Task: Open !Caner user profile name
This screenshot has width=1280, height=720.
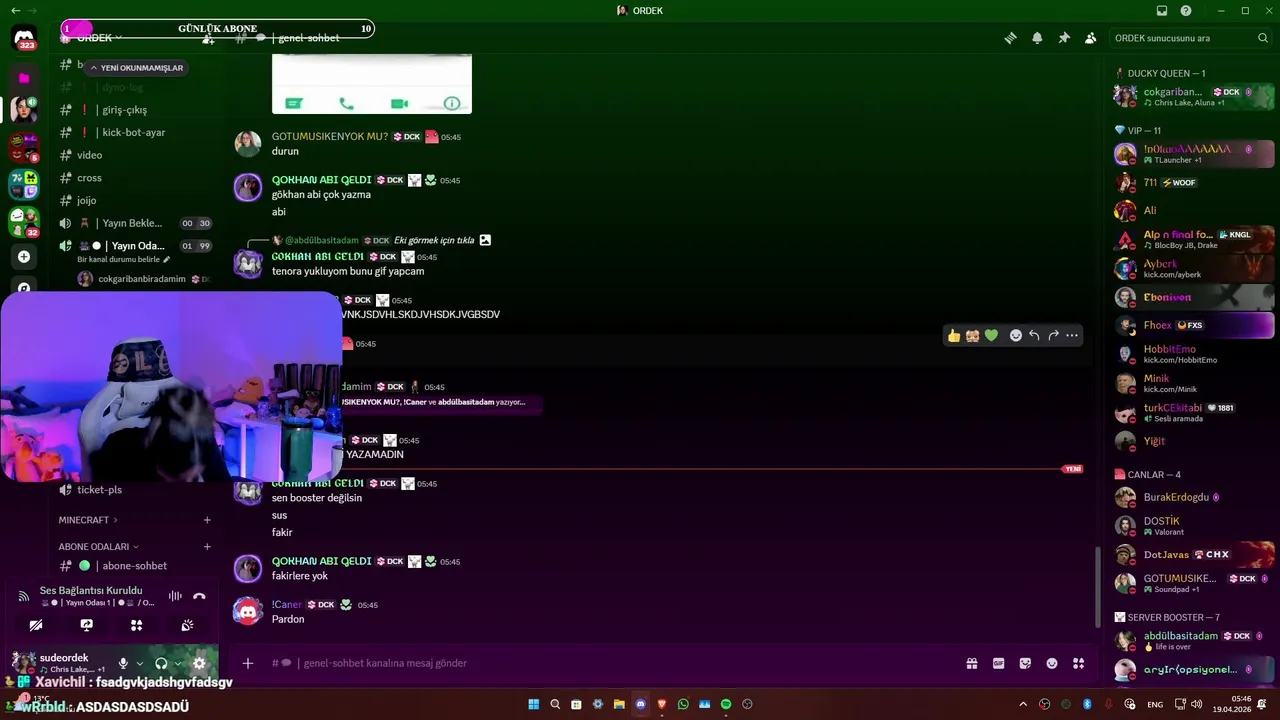Action: (287, 605)
